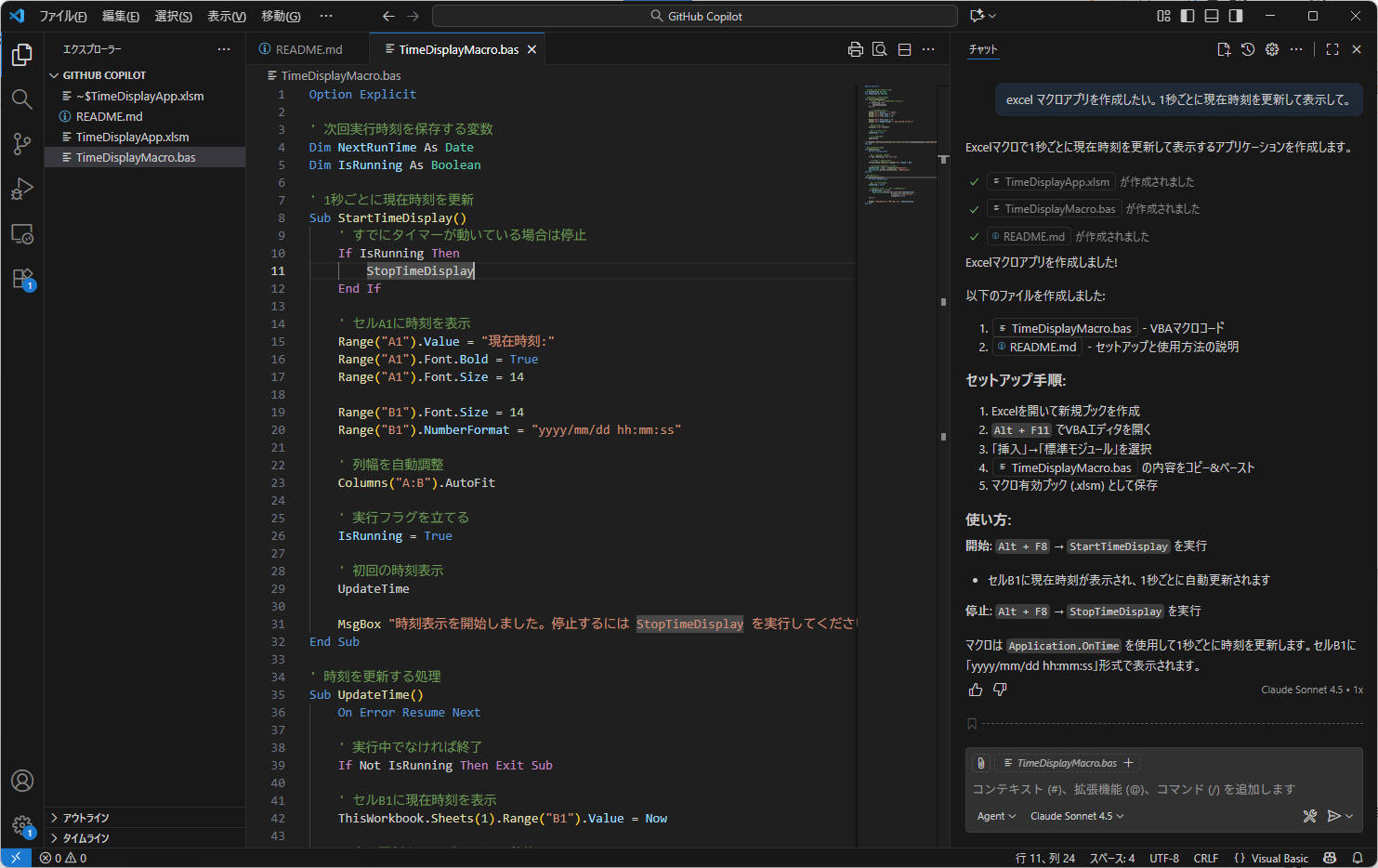This screenshot has width=1378, height=868.
Task: Start a new Copilot chat session
Action: point(1224,49)
